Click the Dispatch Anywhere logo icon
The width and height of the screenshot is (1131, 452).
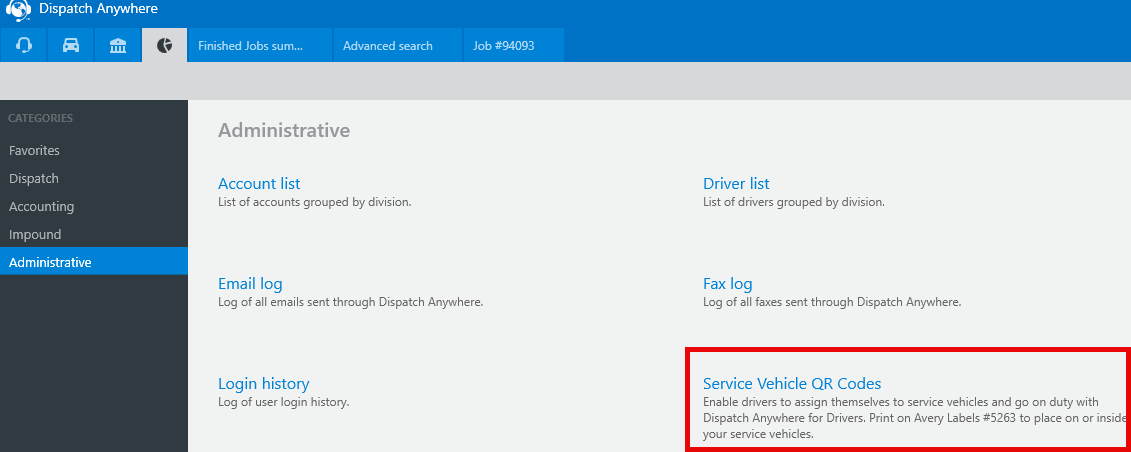(x=18, y=10)
